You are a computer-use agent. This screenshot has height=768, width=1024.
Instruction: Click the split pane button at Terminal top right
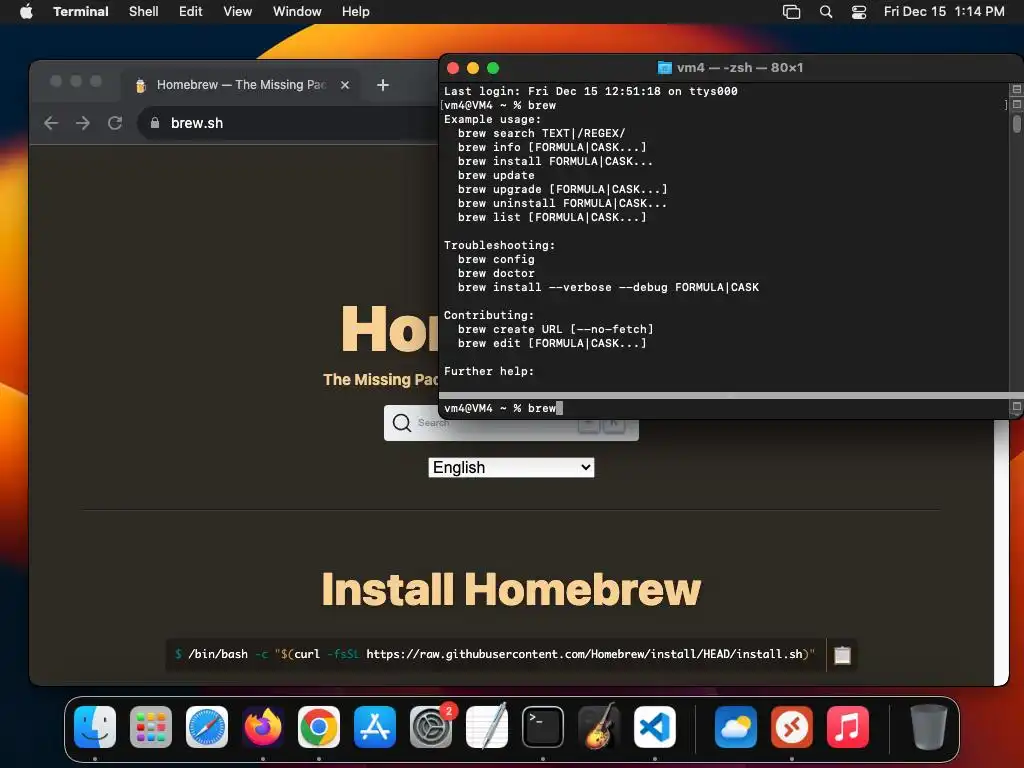point(1017,89)
